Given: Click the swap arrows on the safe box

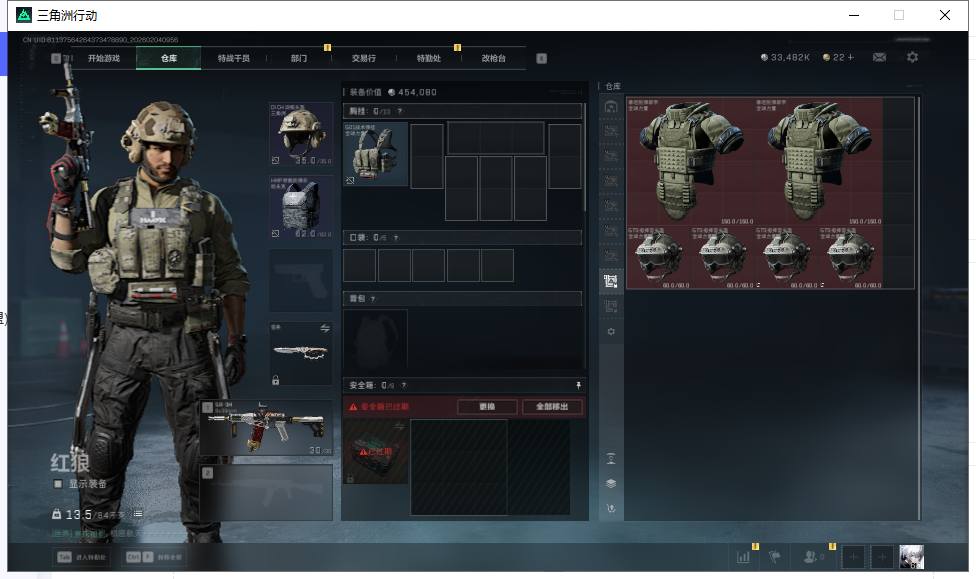Looking at the screenshot, I should [x=399, y=426].
